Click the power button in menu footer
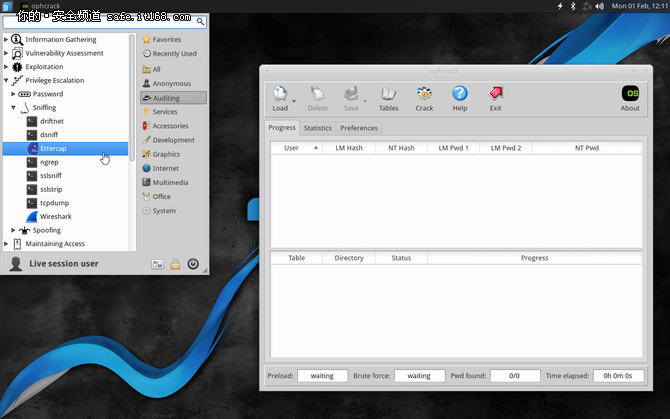Viewport: 670px width, 419px height. (193, 264)
